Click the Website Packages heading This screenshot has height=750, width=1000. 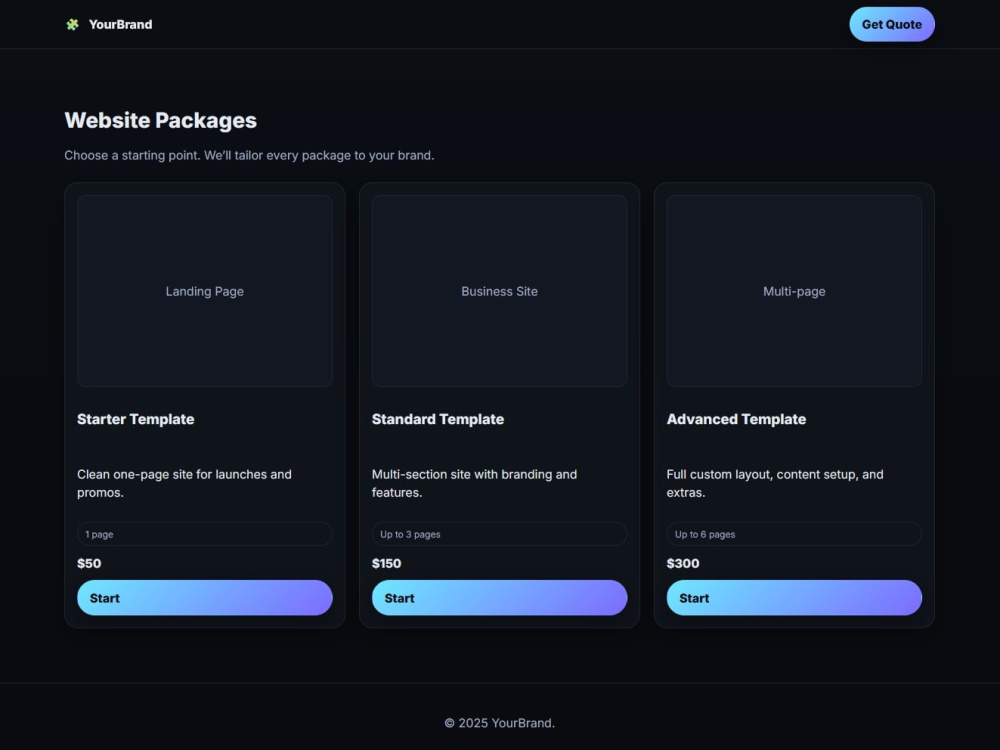pos(161,120)
